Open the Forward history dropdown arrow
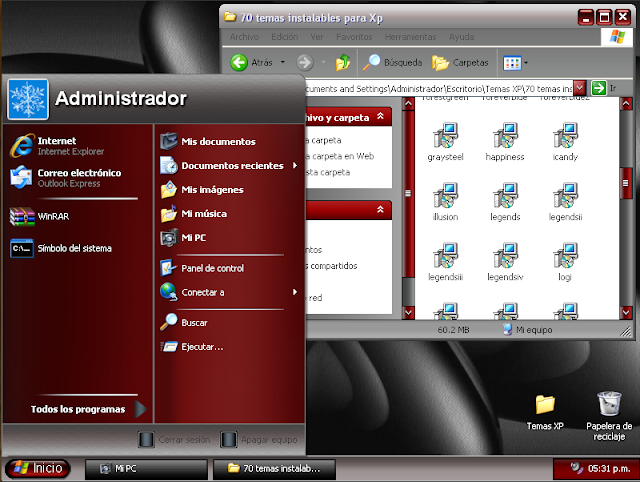The image size is (640, 482). pyautogui.click(x=323, y=62)
